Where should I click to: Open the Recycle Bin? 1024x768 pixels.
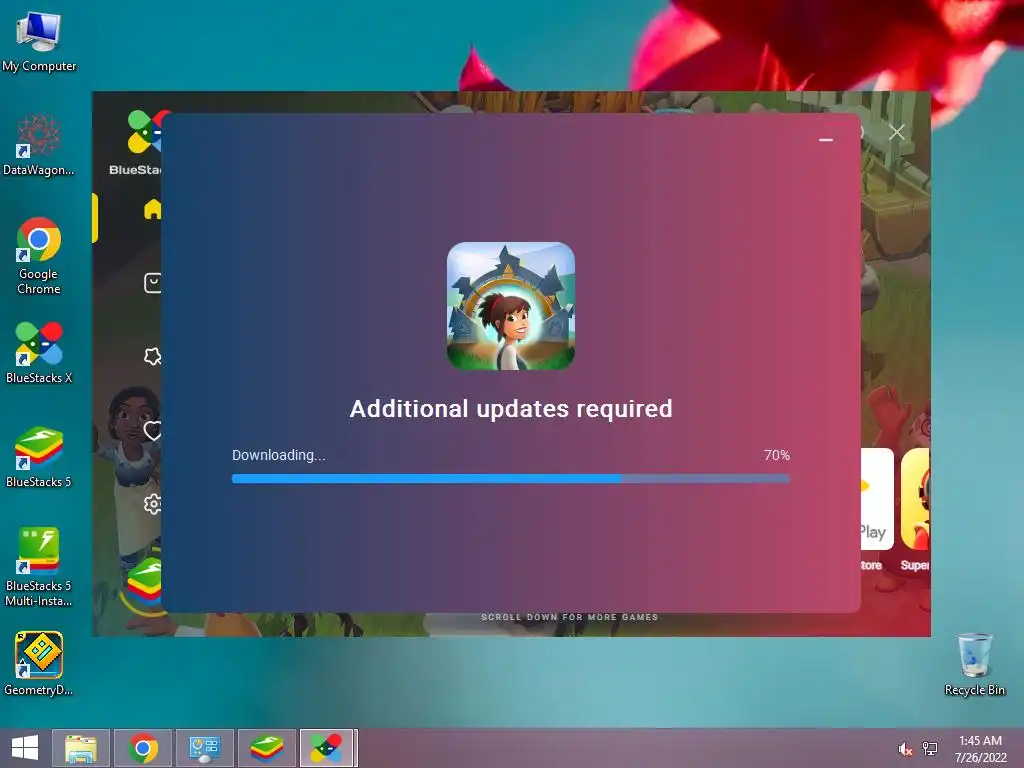click(974, 664)
